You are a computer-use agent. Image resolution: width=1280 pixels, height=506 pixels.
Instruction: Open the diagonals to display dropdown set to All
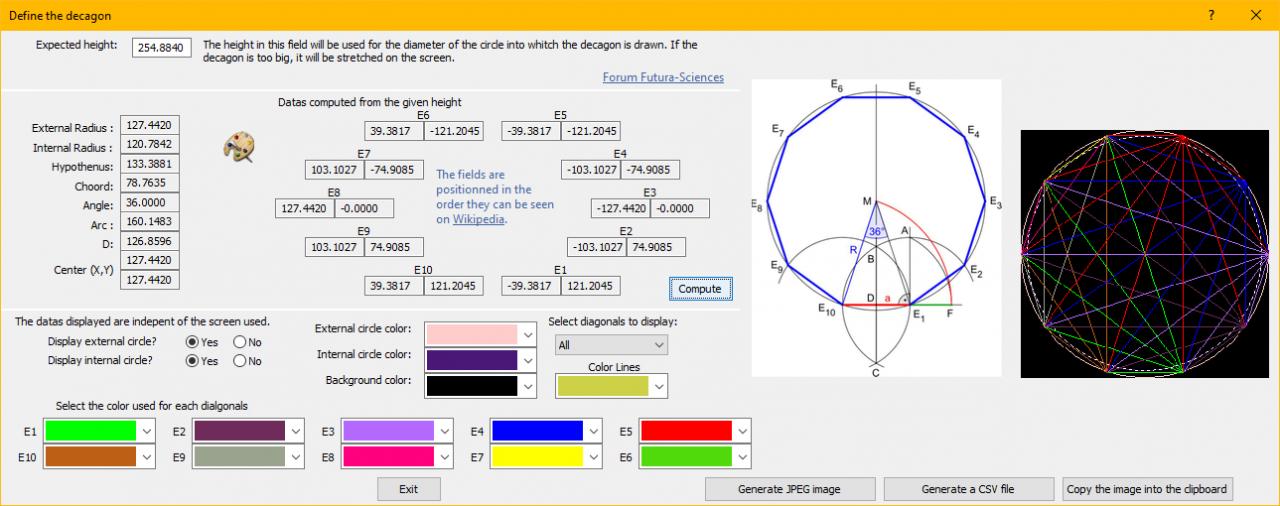click(611, 345)
